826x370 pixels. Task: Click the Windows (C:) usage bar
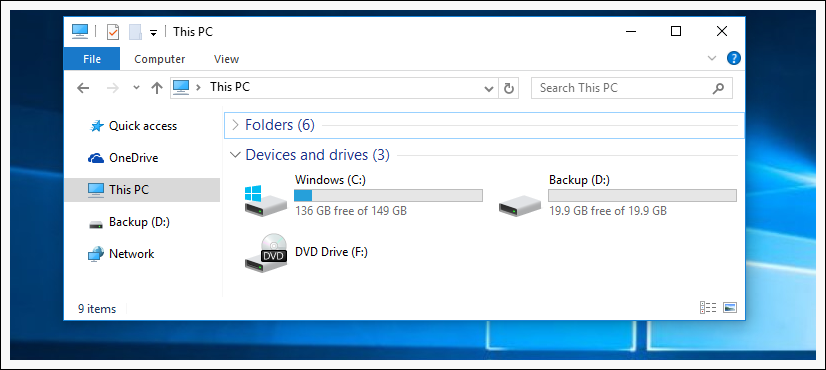coord(388,196)
